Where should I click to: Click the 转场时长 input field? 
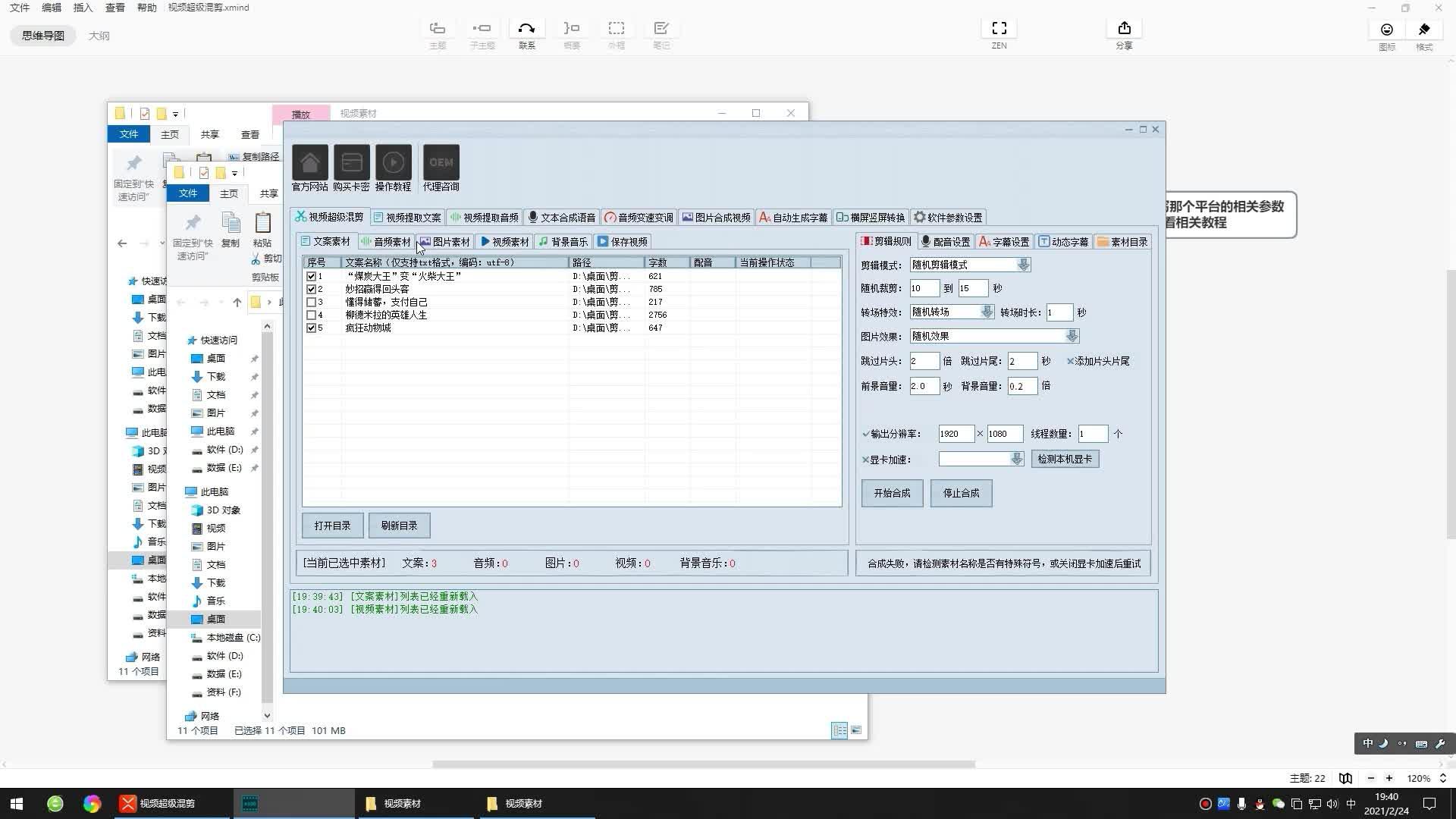1059,312
